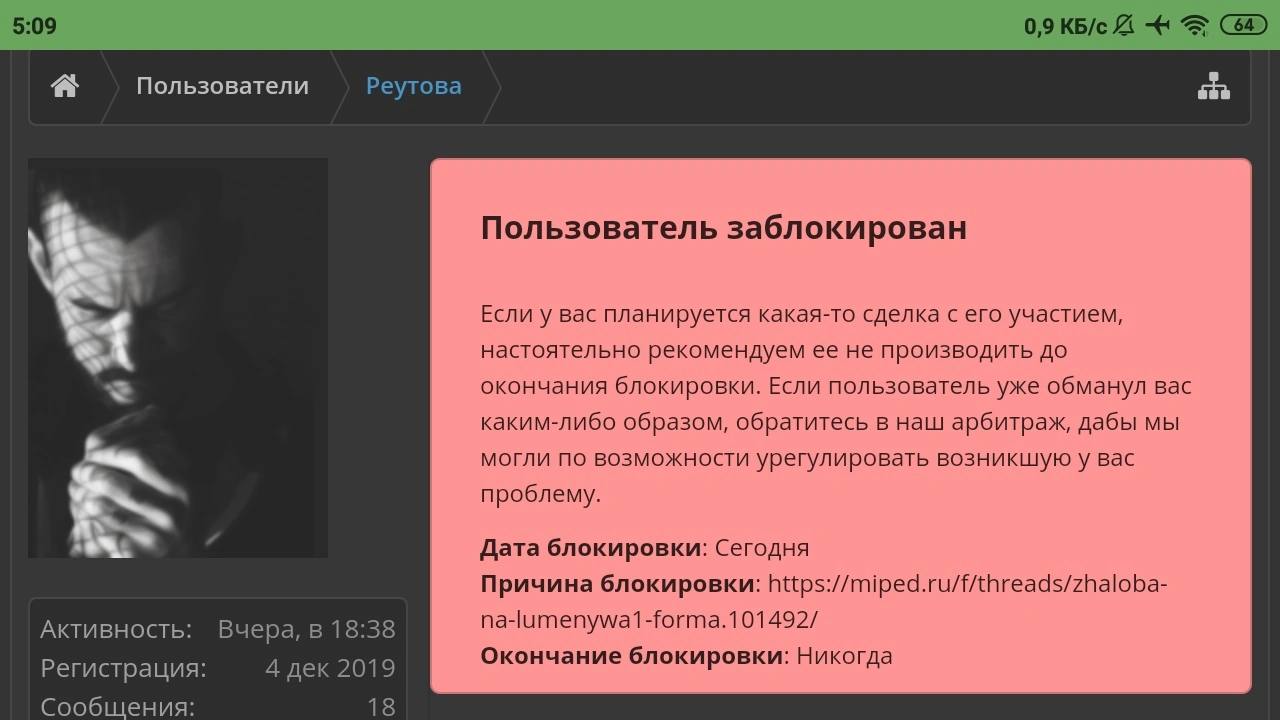The width and height of the screenshot is (1280, 720).
Task: Tap the airplane mode status icon
Action: pyautogui.click(x=1158, y=25)
